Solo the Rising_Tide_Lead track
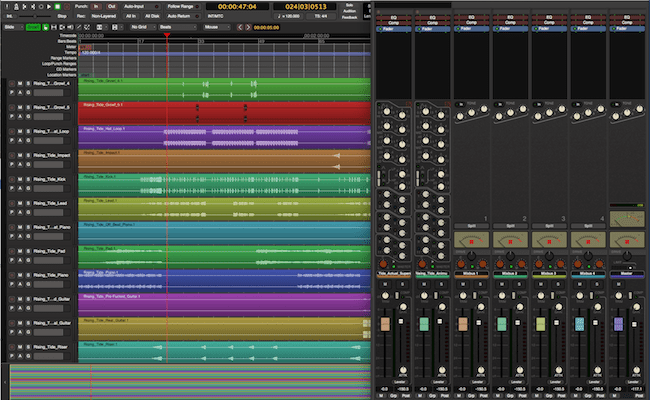 click(27, 204)
